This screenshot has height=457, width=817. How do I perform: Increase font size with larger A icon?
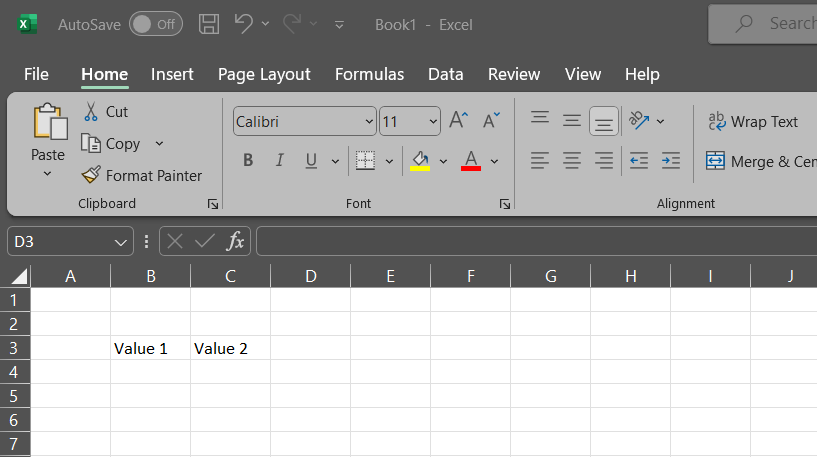[459, 120]
